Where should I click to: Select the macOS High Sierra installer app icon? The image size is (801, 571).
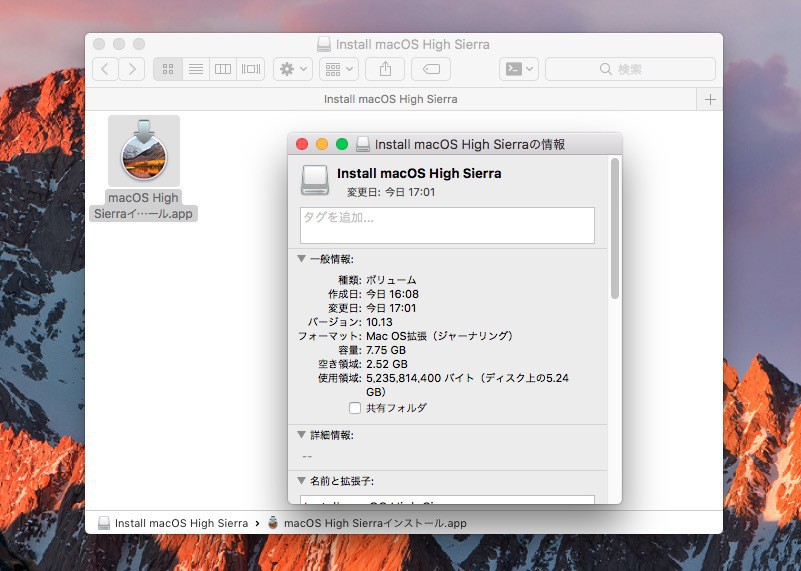click(144, 152)
